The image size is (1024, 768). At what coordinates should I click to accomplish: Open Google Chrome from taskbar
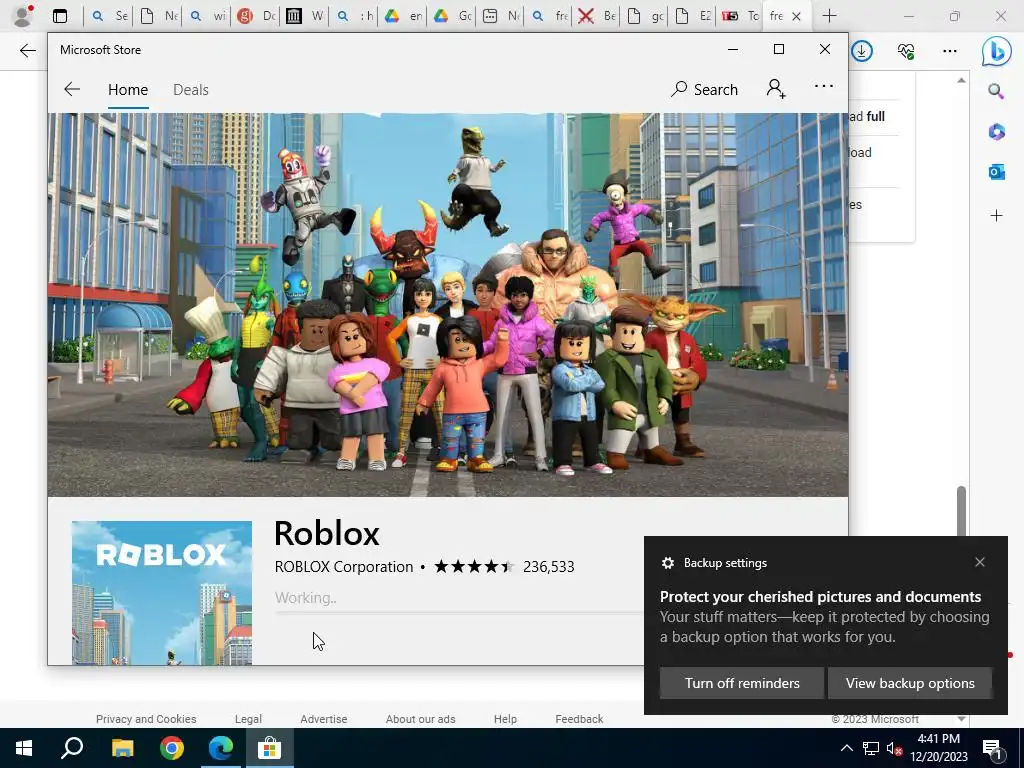point(172,748)
